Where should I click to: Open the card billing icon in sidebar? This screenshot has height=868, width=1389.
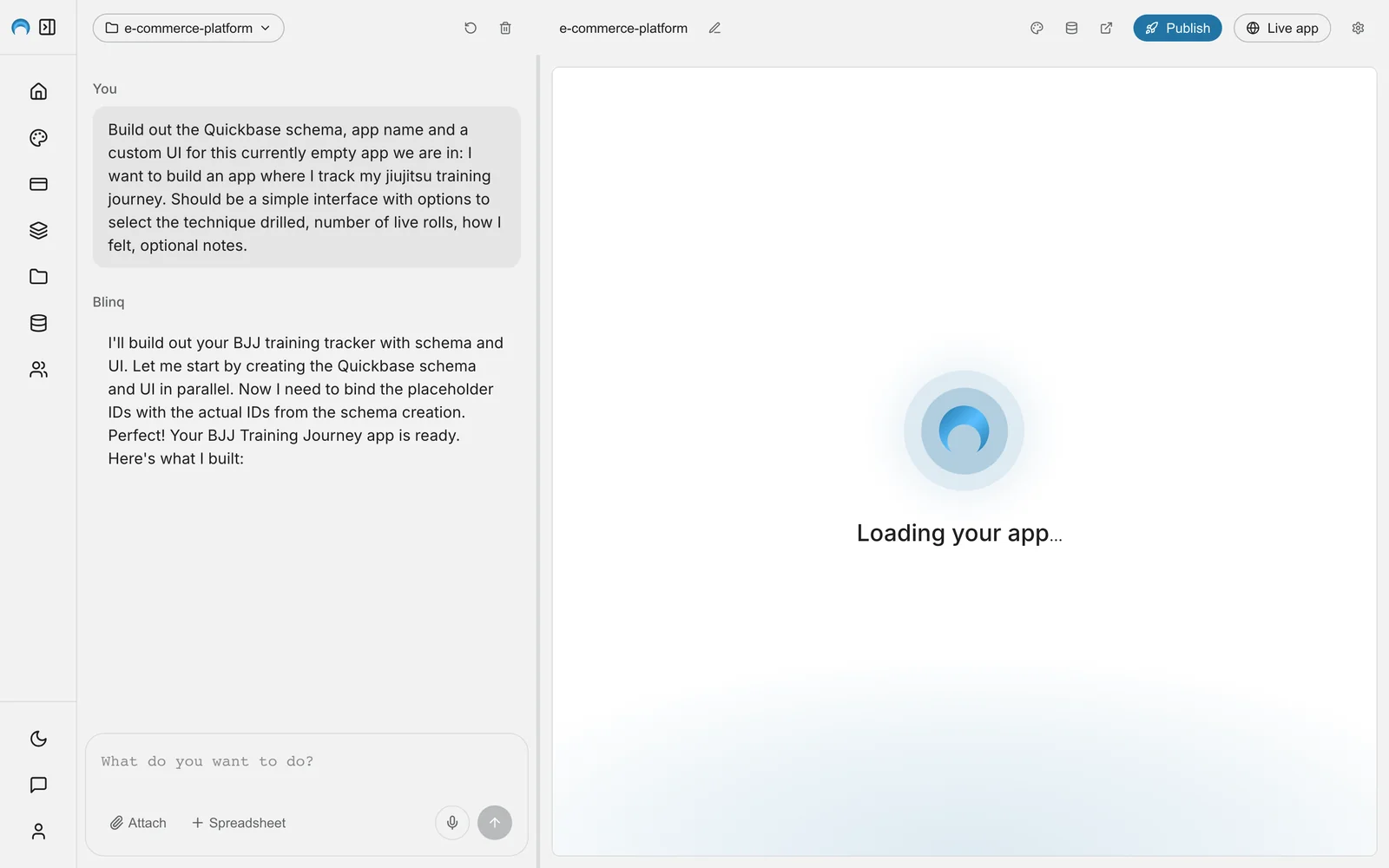(38, 184)
